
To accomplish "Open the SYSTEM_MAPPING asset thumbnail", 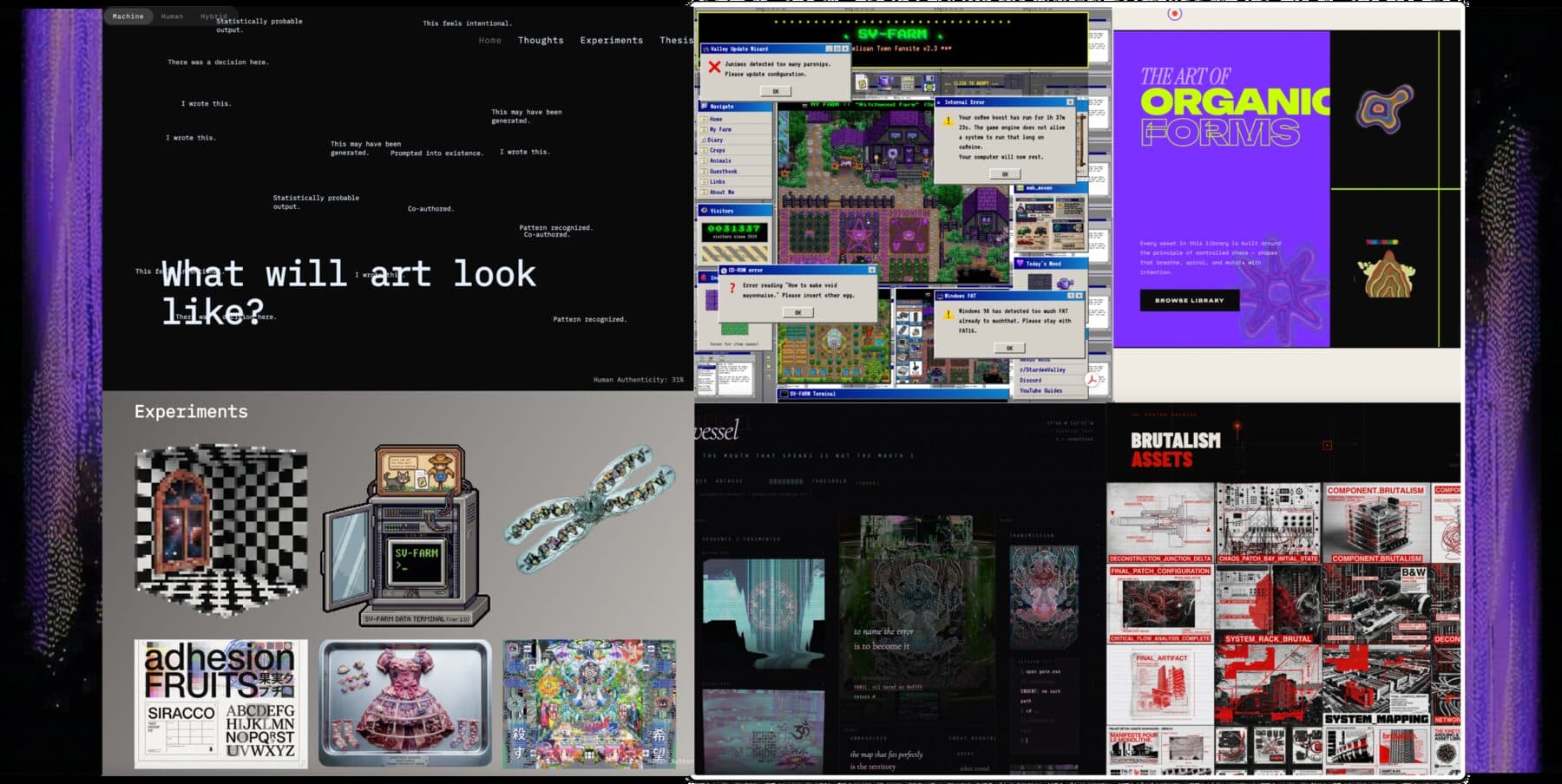I will click(x=1375, y=685).
